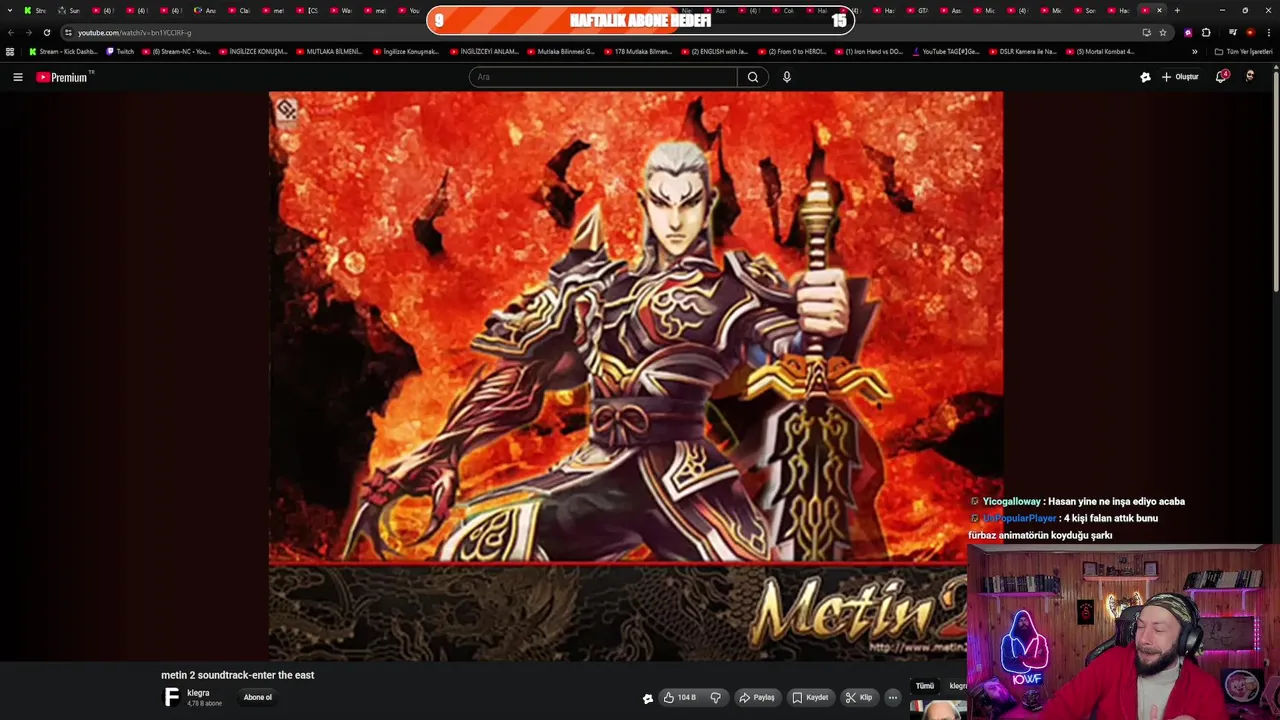Open the media control toolbar icon
The height and width of the screenshot is (720, 1280).
click(1233, 33)
